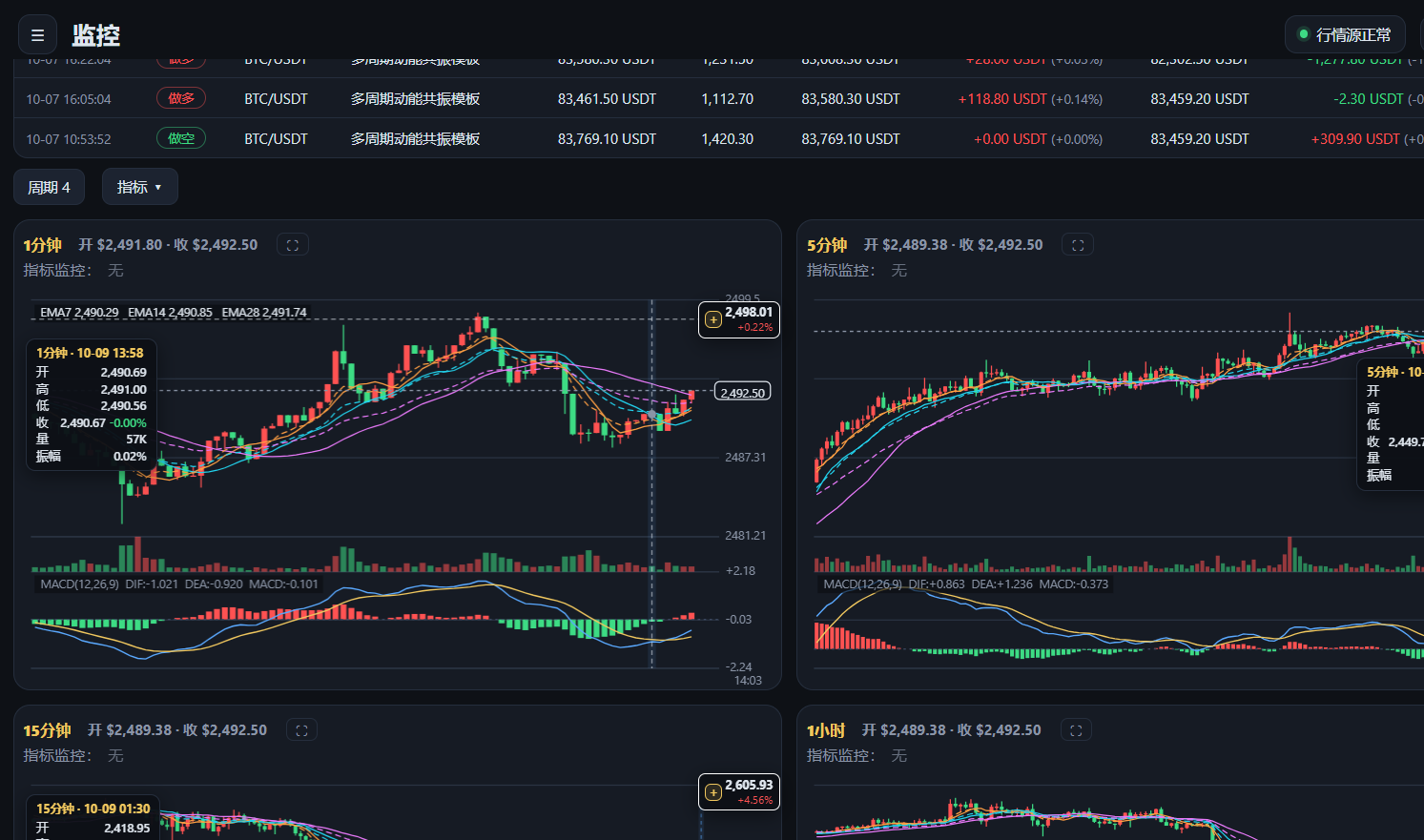Click the MACD(12,26,9) label in the 1分钟 chart
This screenshot has width=1424, height=840.
point(79,584)
